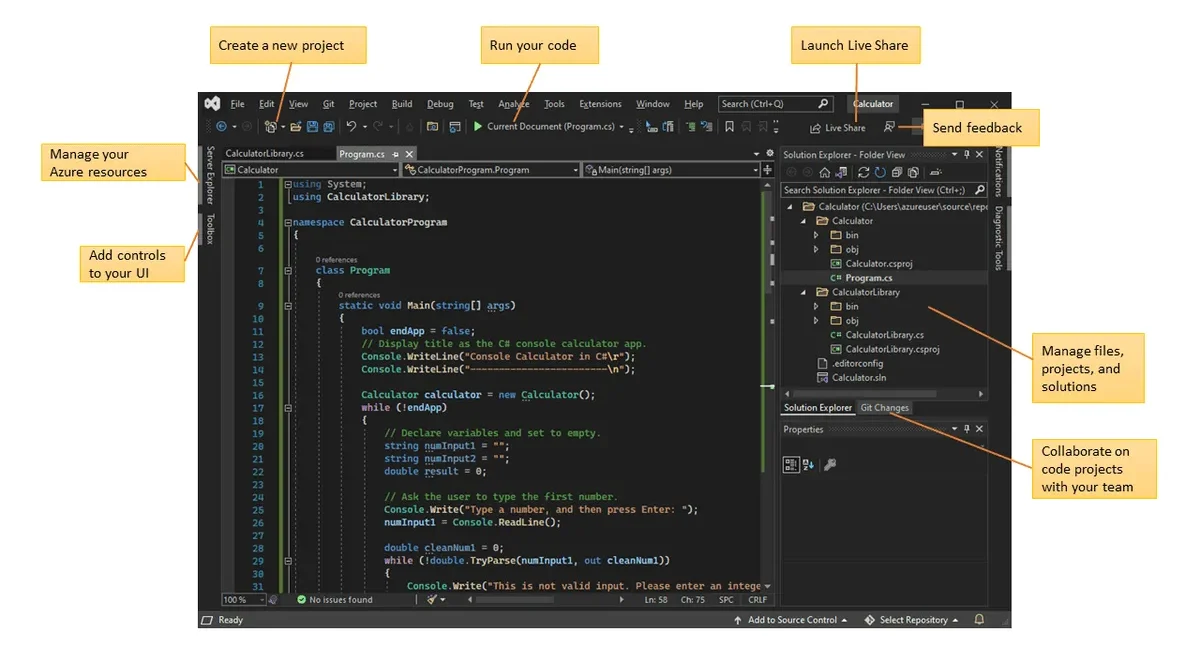Click the New Project toolbar icon
The width and height of the screenshot is (1200, 649).
(x=270, y=127)
